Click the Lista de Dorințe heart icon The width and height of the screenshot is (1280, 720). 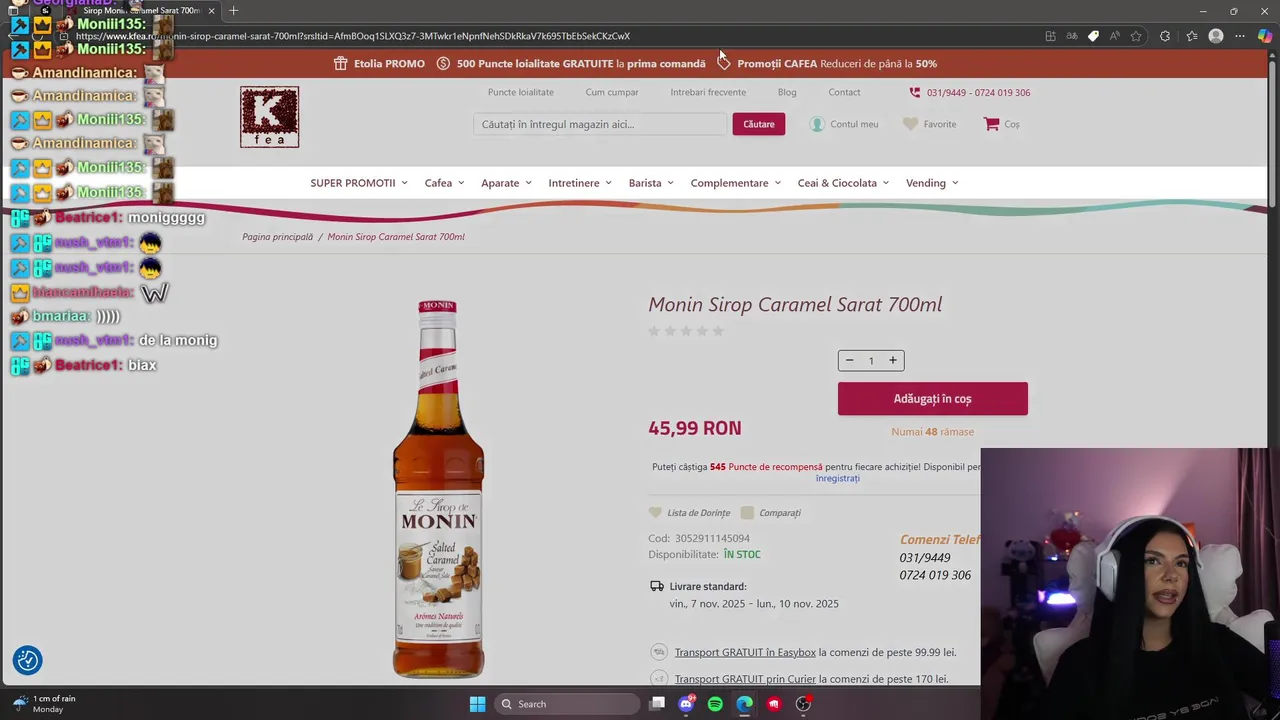coord(655,513)
